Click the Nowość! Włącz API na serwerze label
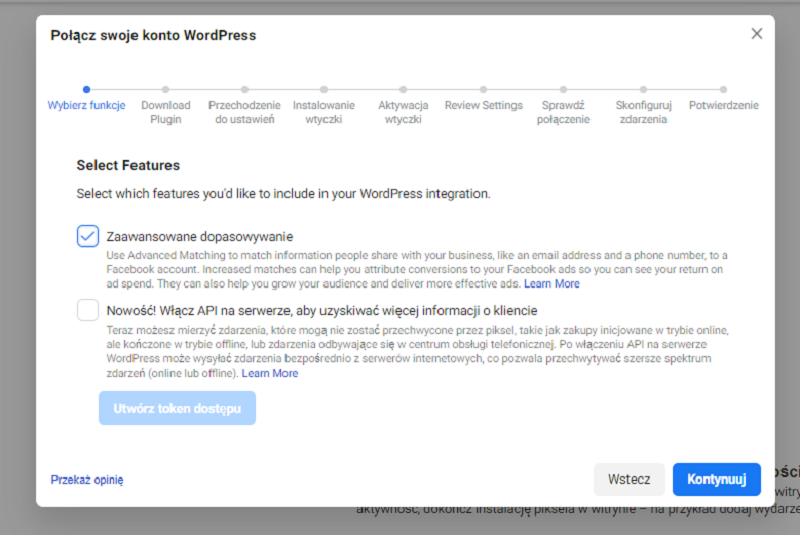 321,311
